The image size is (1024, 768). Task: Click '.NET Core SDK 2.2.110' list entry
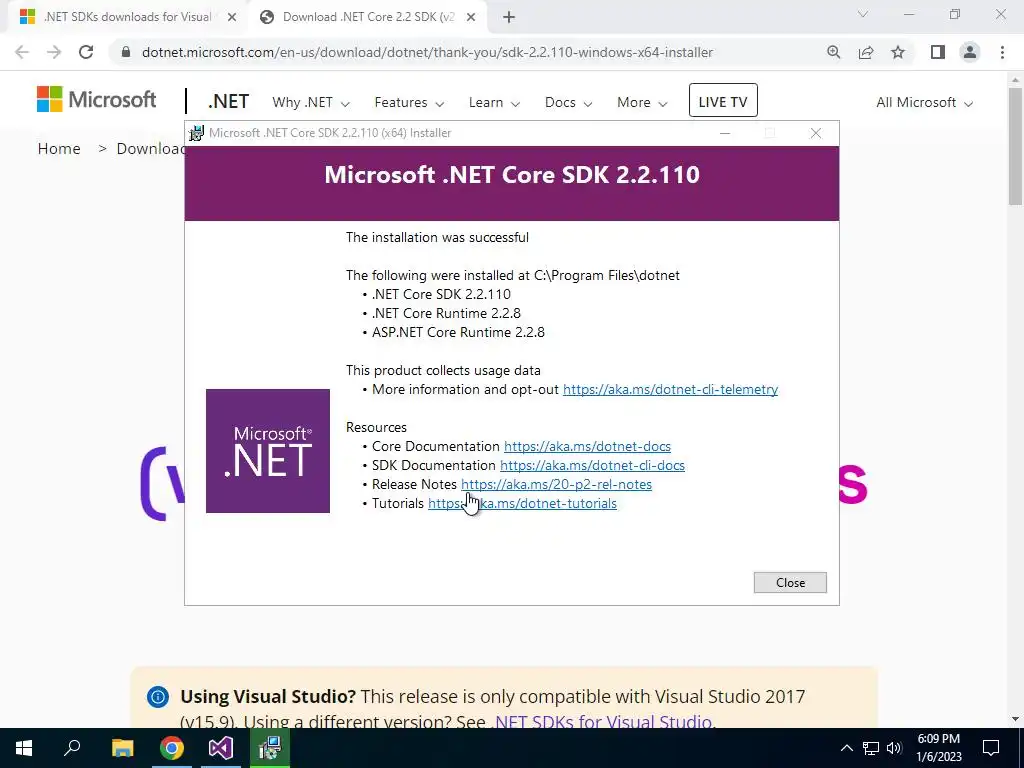coord(441,294)
